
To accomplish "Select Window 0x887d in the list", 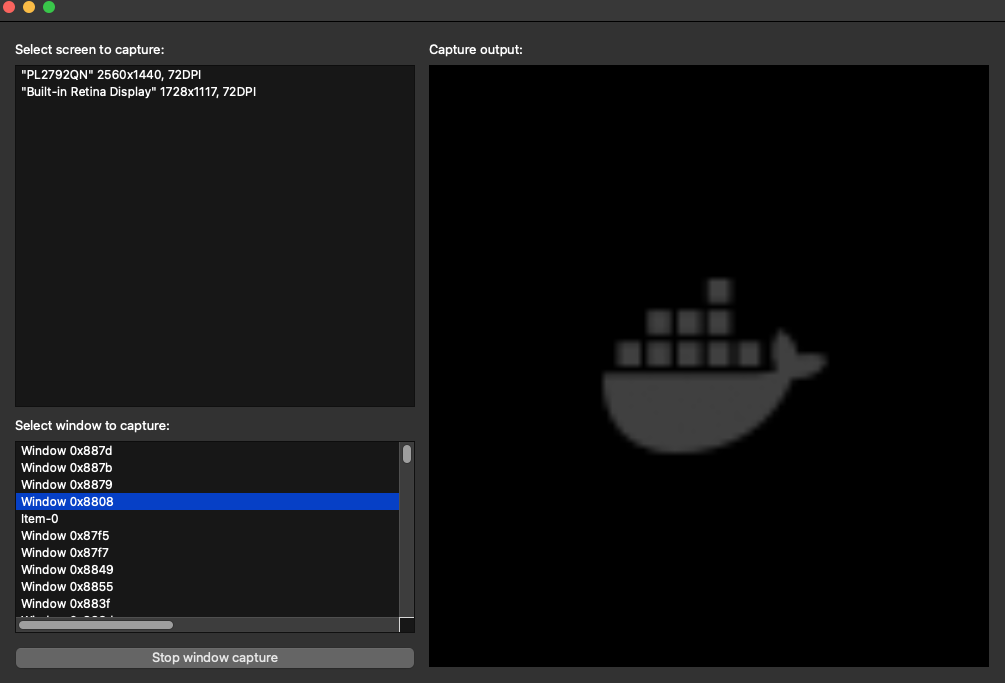I will point(207,450).
